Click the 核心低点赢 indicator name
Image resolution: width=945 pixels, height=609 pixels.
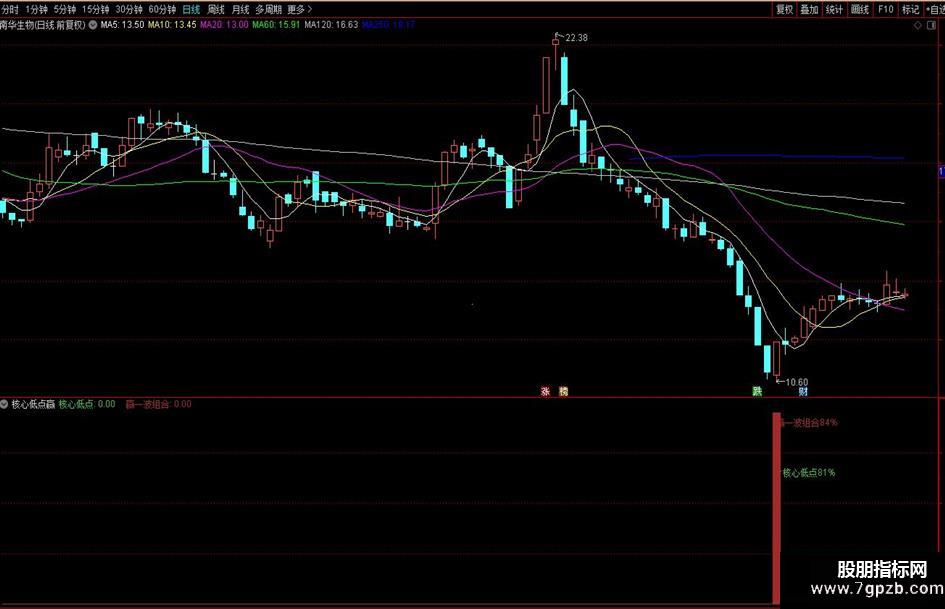click(33, 404)
